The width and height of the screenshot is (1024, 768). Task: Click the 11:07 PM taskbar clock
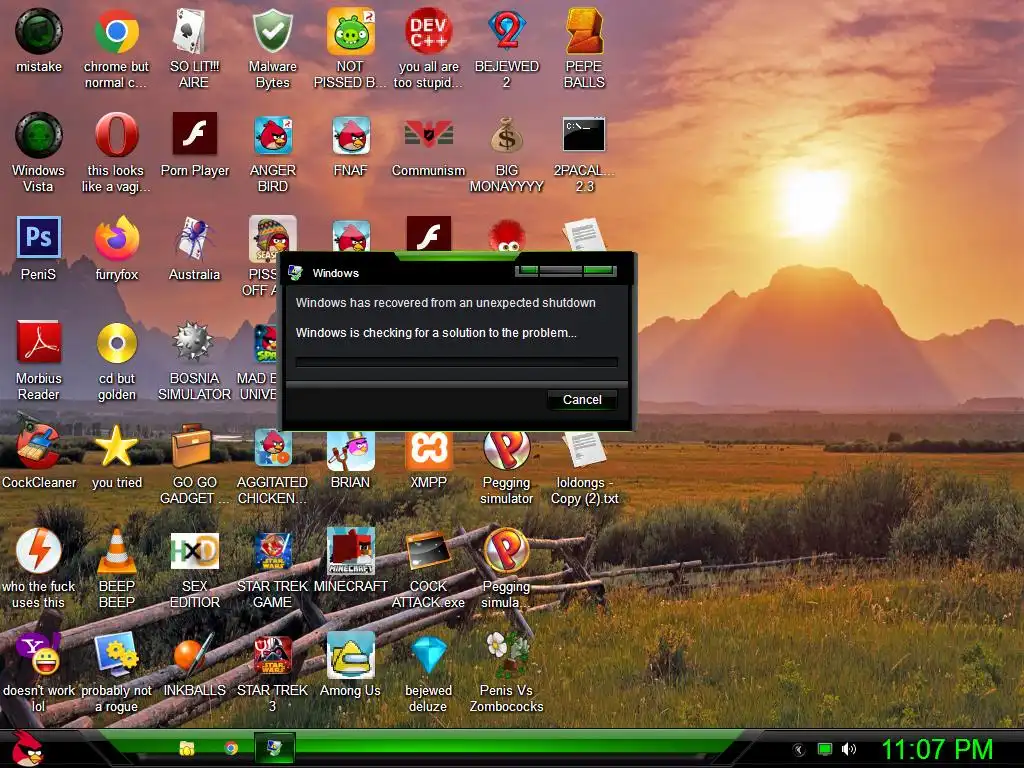coord(938,749)
